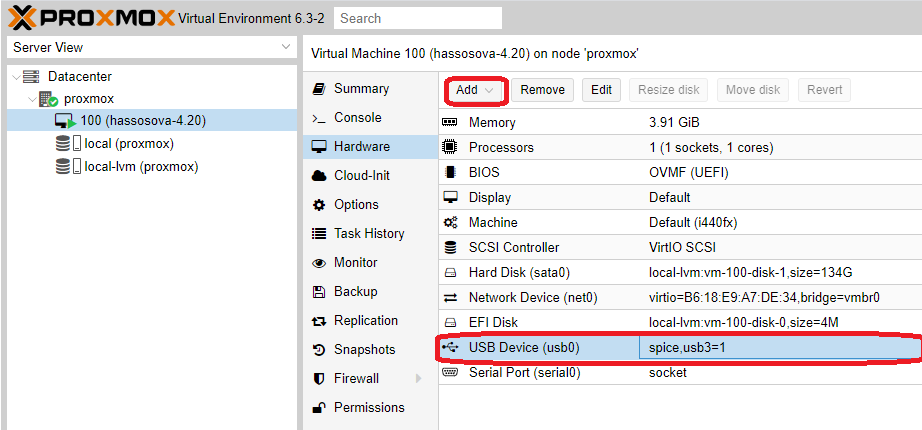
Task: Select the Memory hardware row
Action: [680, 122]
